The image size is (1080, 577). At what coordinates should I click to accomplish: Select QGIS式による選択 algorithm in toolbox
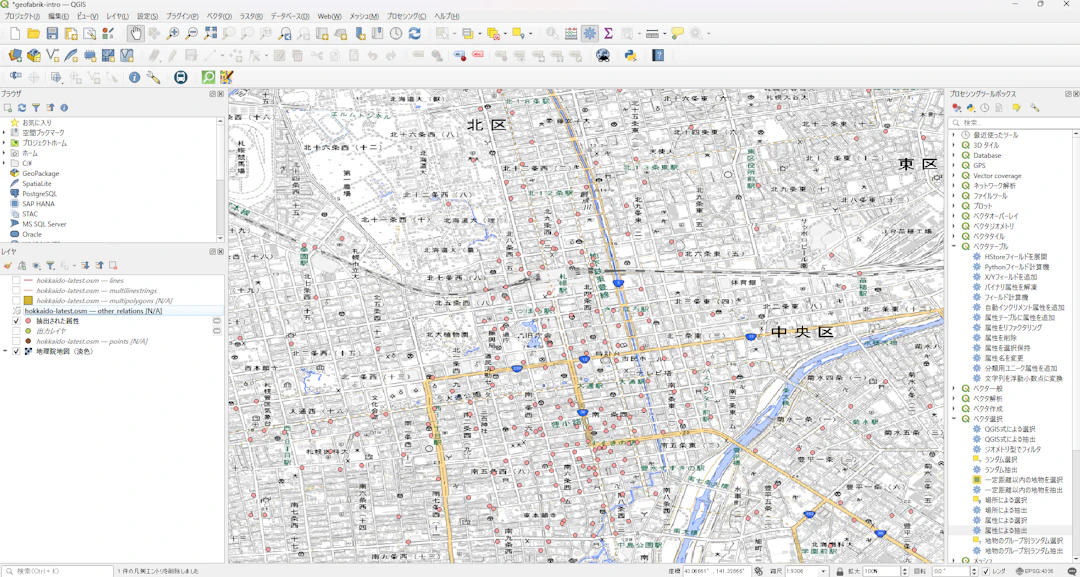coord(1010,428)
